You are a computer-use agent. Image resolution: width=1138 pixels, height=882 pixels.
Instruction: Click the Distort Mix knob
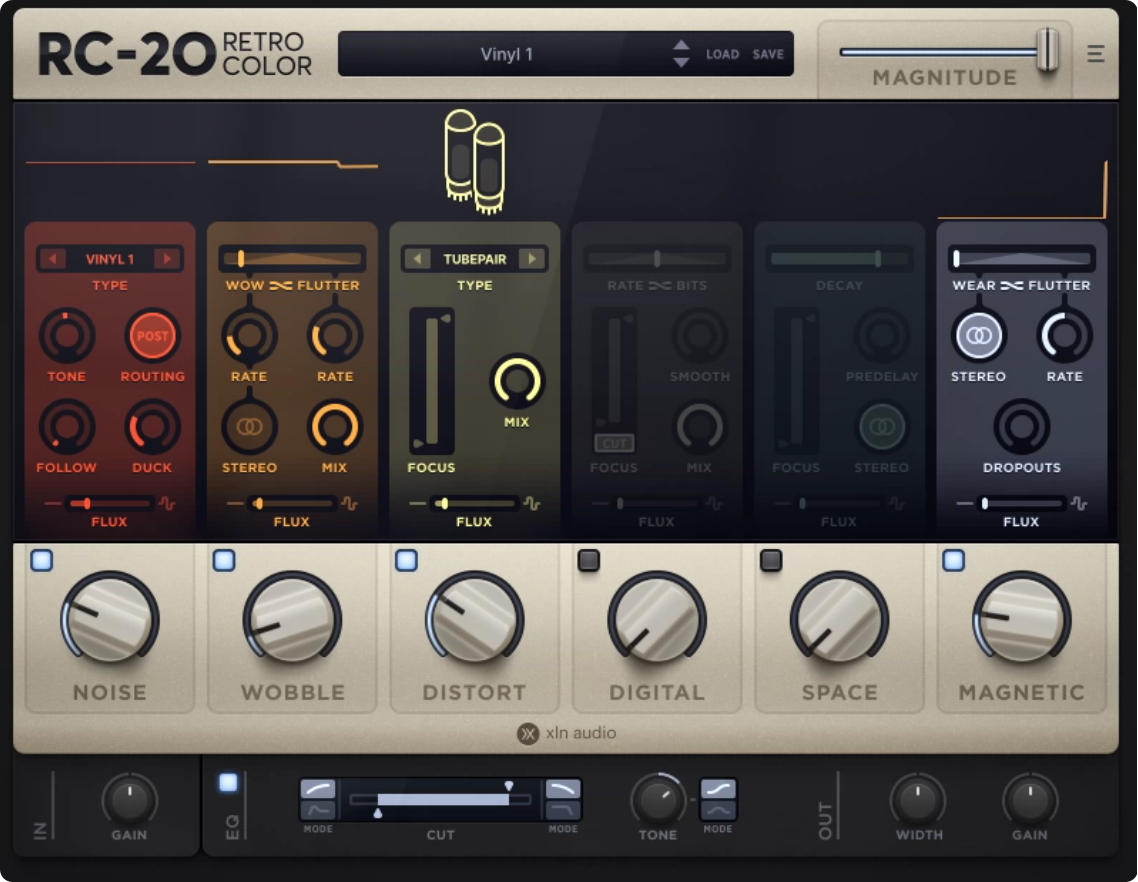(517, 380)
